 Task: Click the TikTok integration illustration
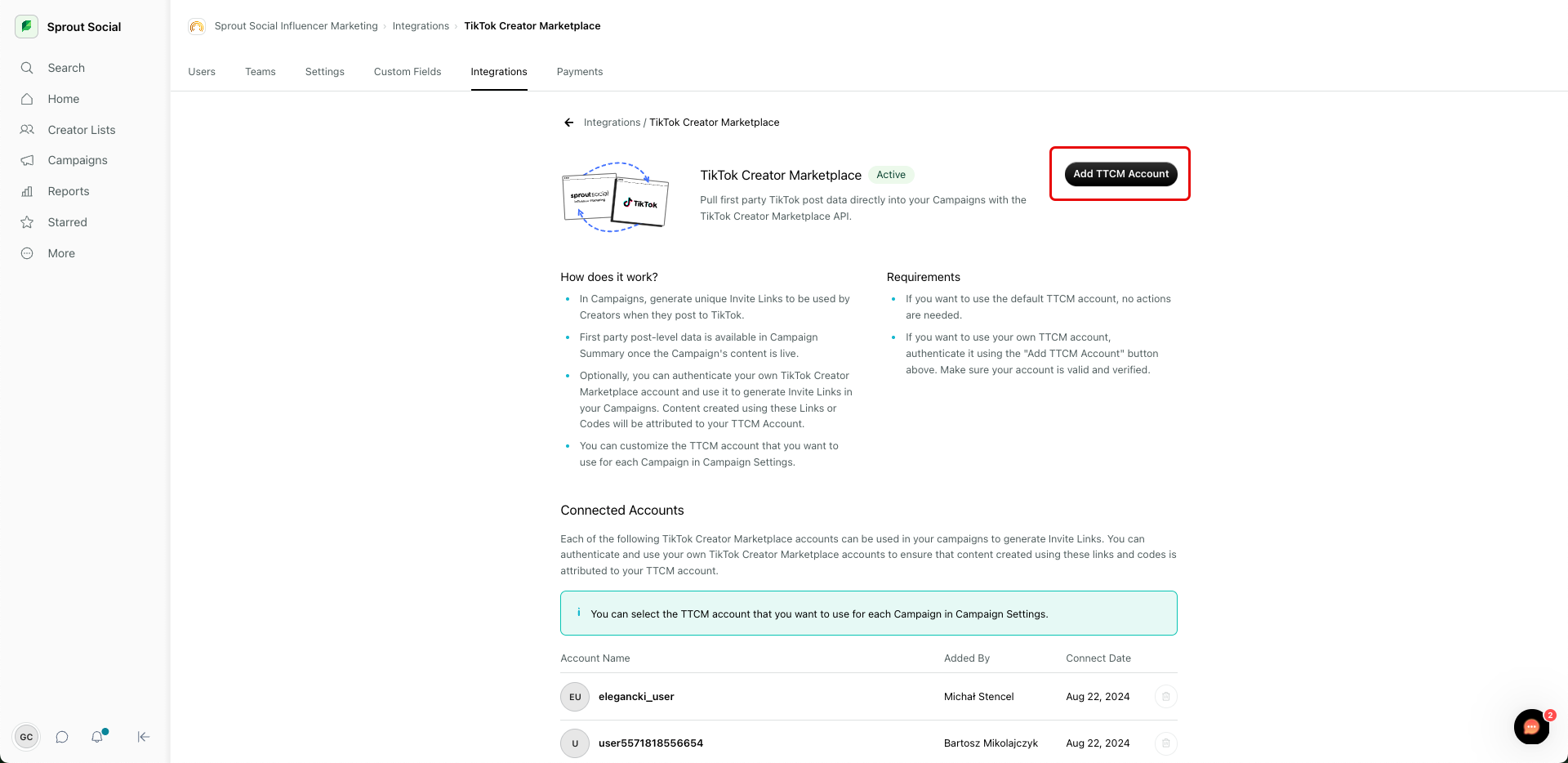pos(616,197)
